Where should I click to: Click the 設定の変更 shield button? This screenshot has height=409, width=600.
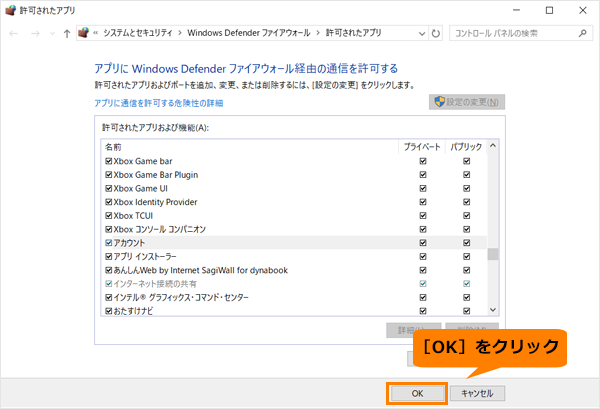pyautogui.click(x=467, y=102)
